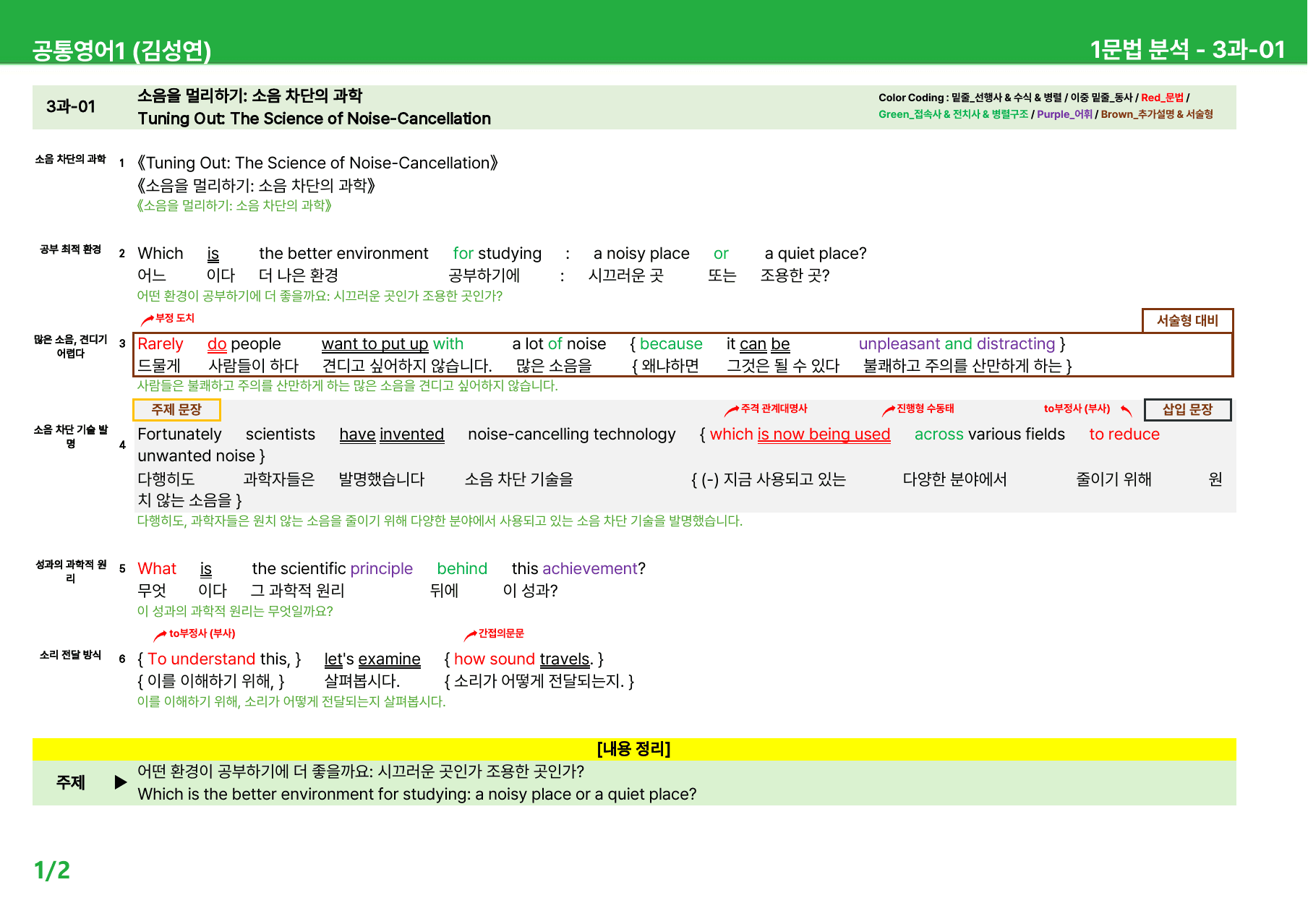Click the red arrow icon after to부정사 (부사) in sentence 4
Screen dimensions: 1308x924
click(1127, 411)
